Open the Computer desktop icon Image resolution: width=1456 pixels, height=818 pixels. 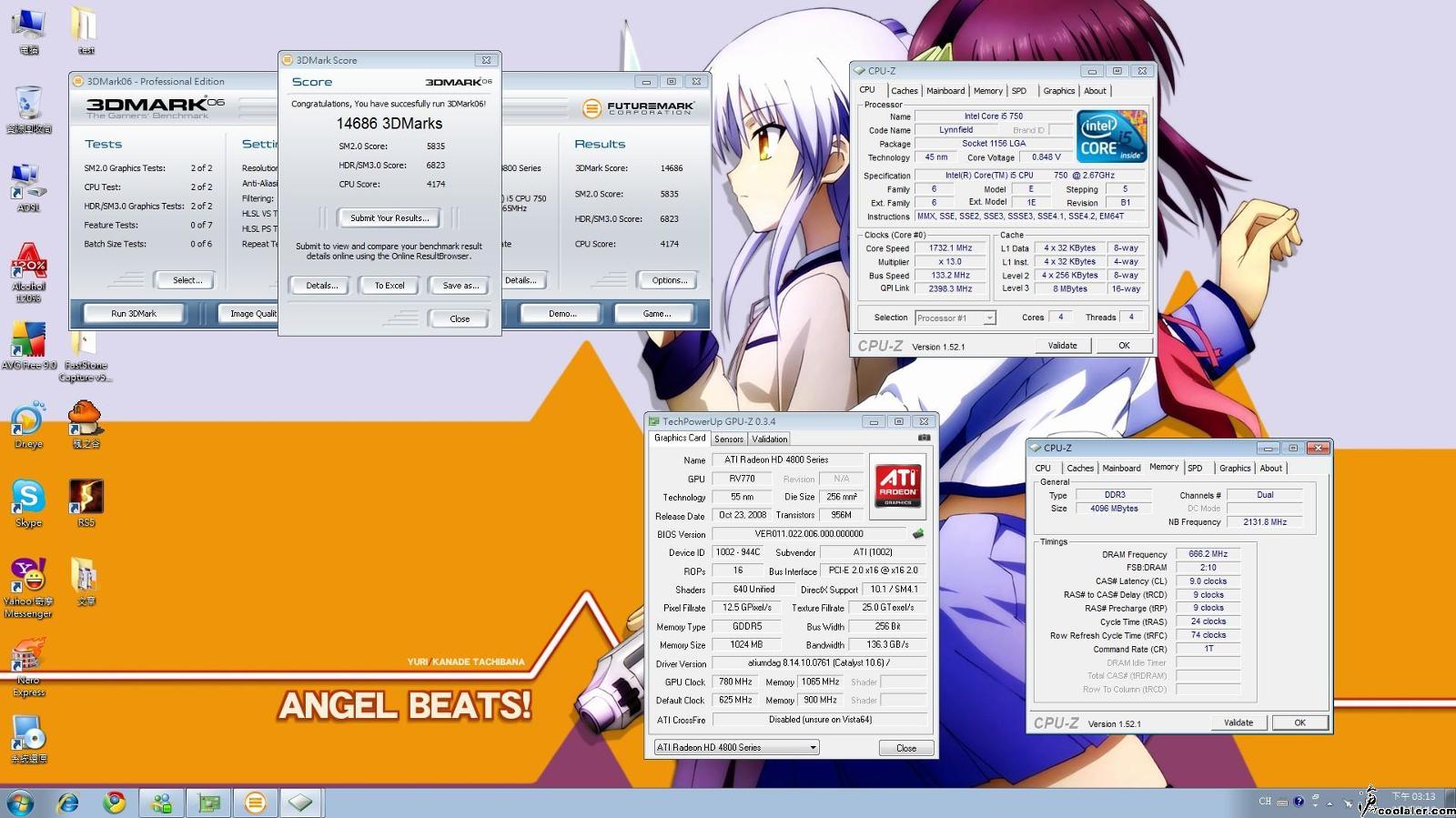click(x=28, y=30)
